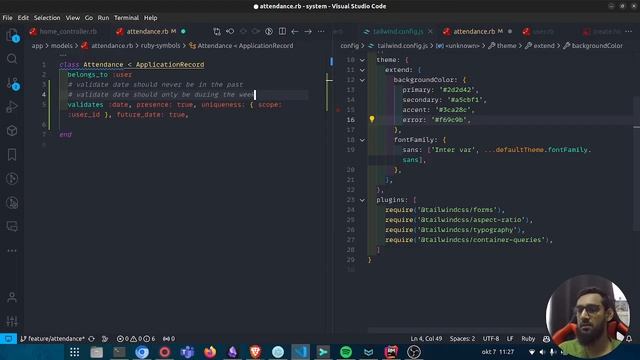The height and width of the screenshot is (360, 640).
Task: Collapse the theme block fold arrow
Action: 362,60
